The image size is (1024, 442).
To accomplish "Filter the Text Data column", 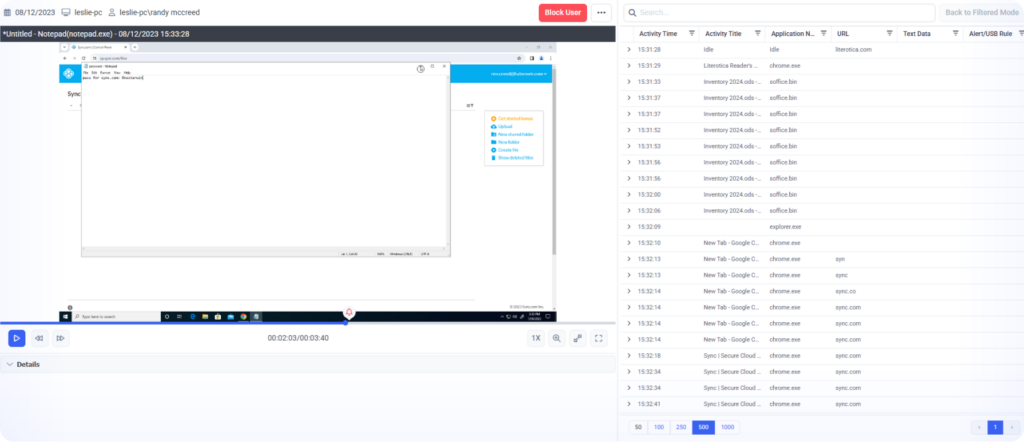I will 954,33.
